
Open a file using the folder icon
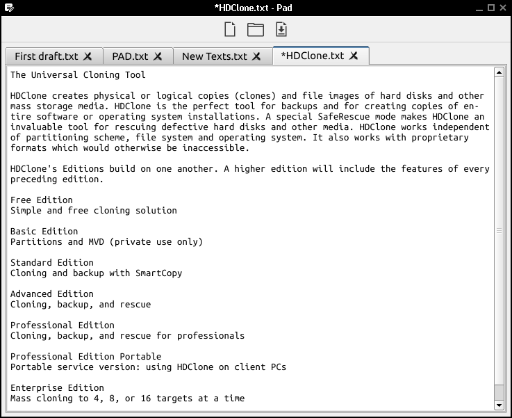click(x=255, y=29)
